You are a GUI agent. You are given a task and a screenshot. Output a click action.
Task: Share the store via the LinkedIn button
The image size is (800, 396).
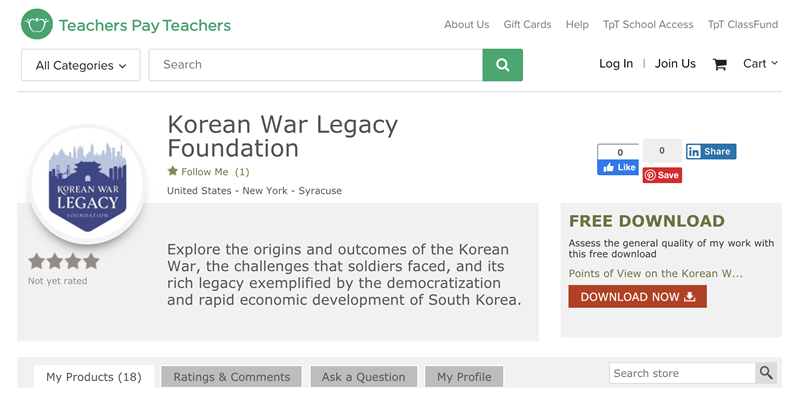[x=711, y=152]
